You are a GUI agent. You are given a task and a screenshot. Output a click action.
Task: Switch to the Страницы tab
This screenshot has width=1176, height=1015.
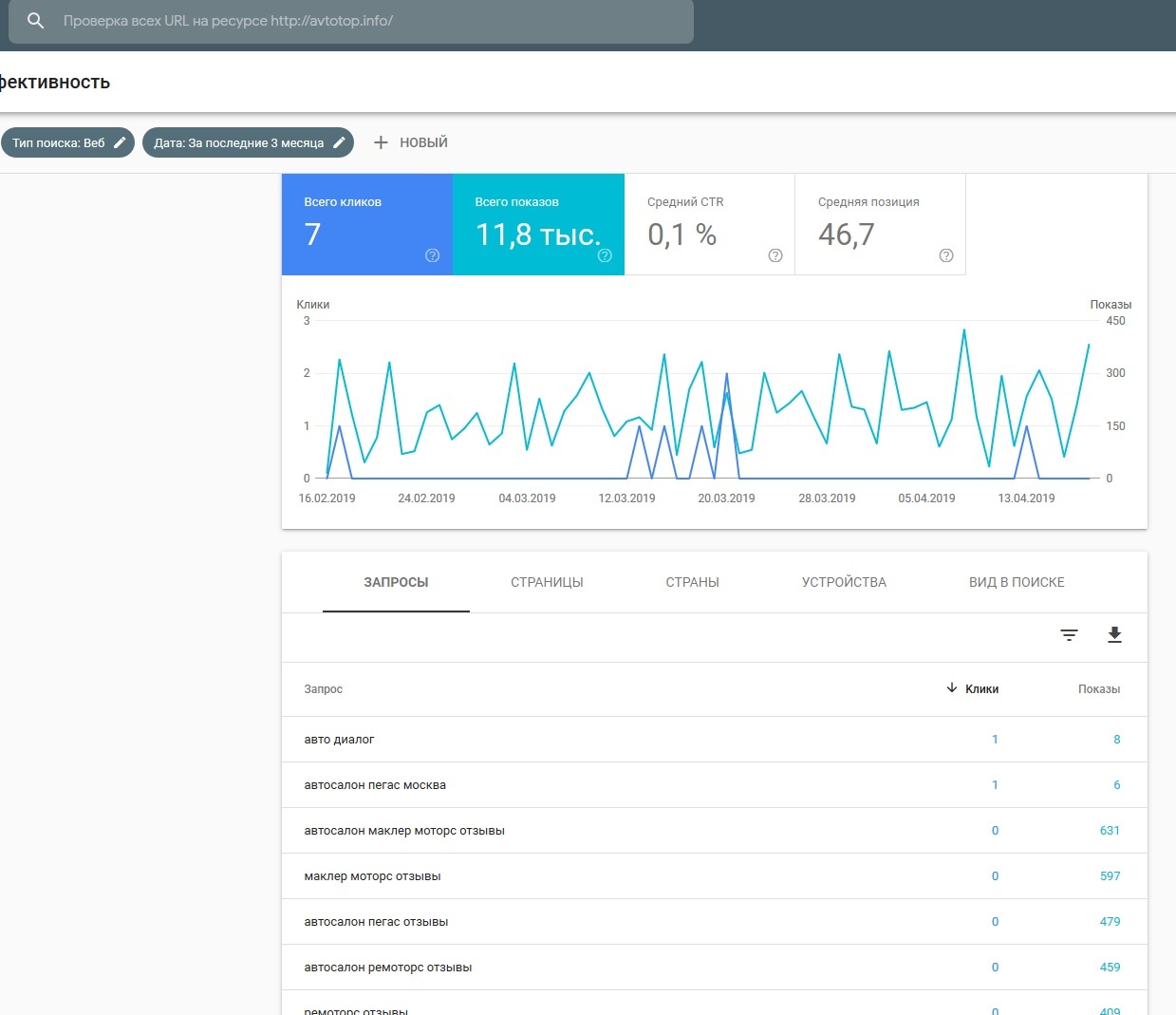pos(547,582)
